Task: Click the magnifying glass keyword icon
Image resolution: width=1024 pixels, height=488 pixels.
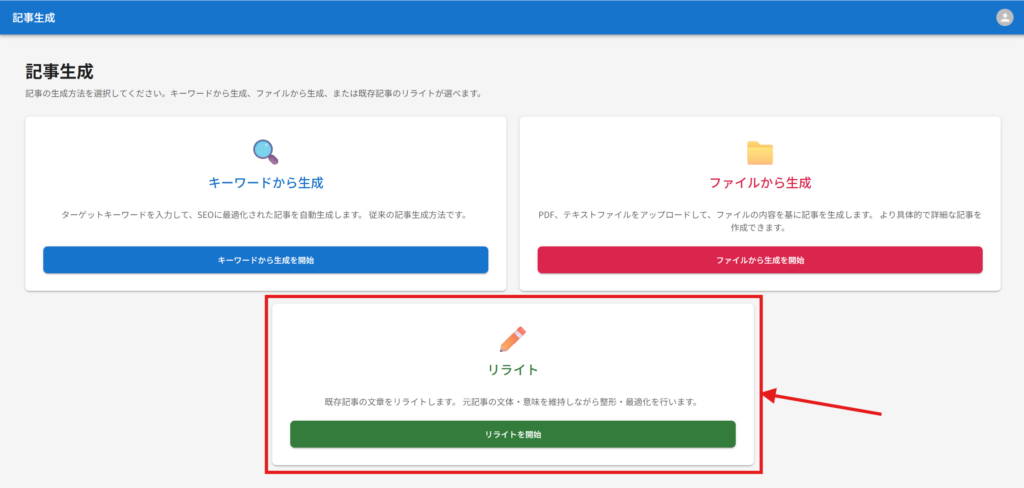Action: tap(265, 152)
